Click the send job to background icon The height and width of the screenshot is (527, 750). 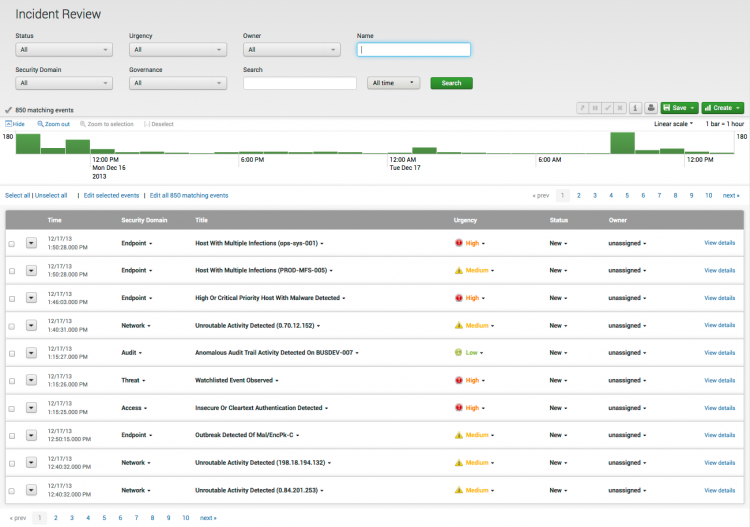(583, 108)
